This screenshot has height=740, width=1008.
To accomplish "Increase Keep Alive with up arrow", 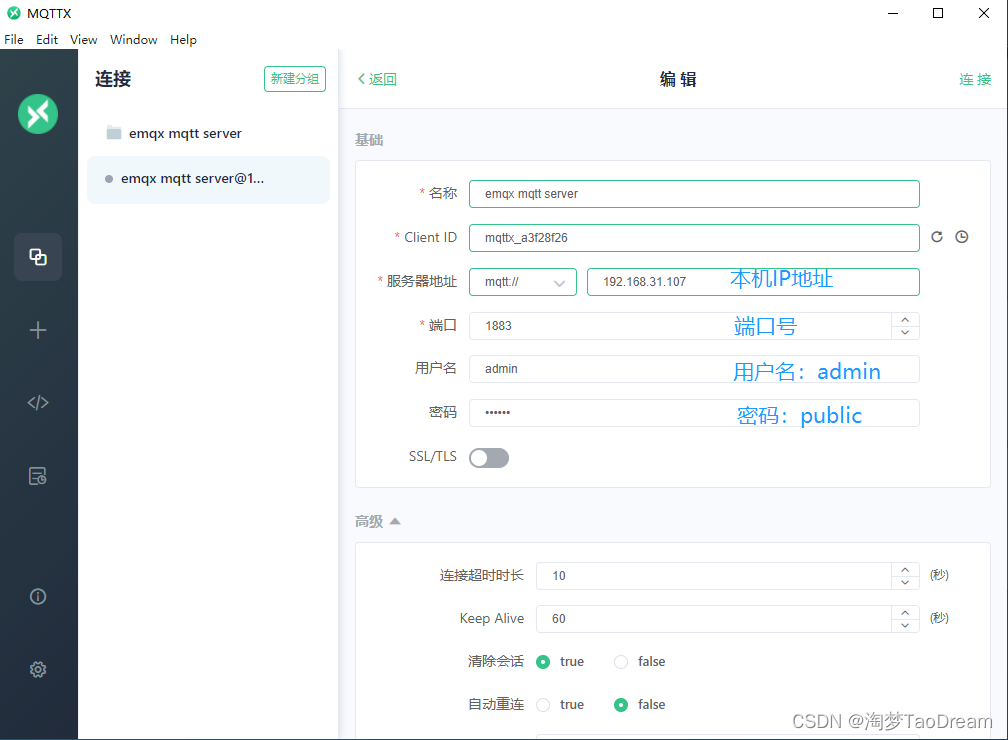I will [x=905, y=613].
